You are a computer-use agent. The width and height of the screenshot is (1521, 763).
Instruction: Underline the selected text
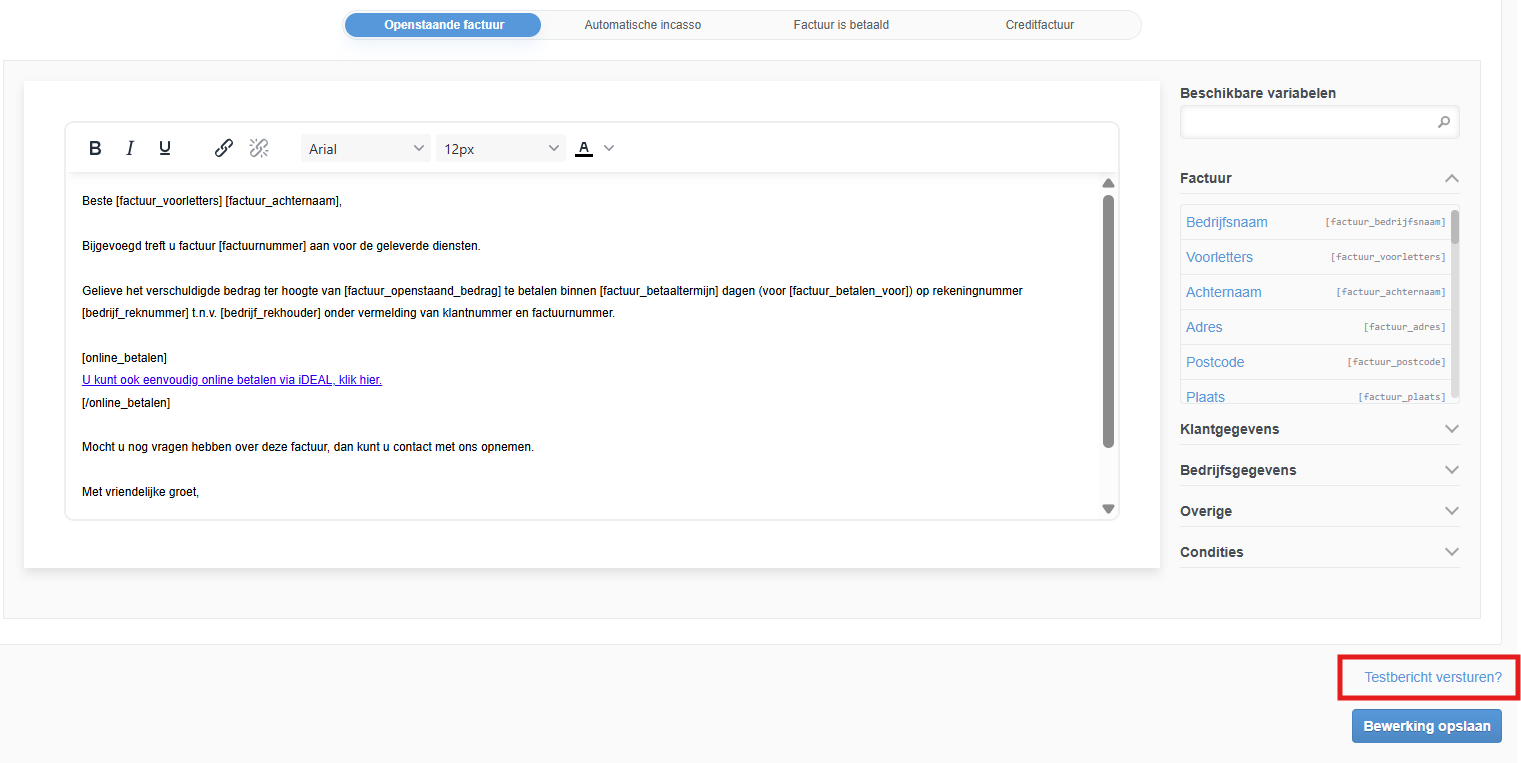pos(165,148)
